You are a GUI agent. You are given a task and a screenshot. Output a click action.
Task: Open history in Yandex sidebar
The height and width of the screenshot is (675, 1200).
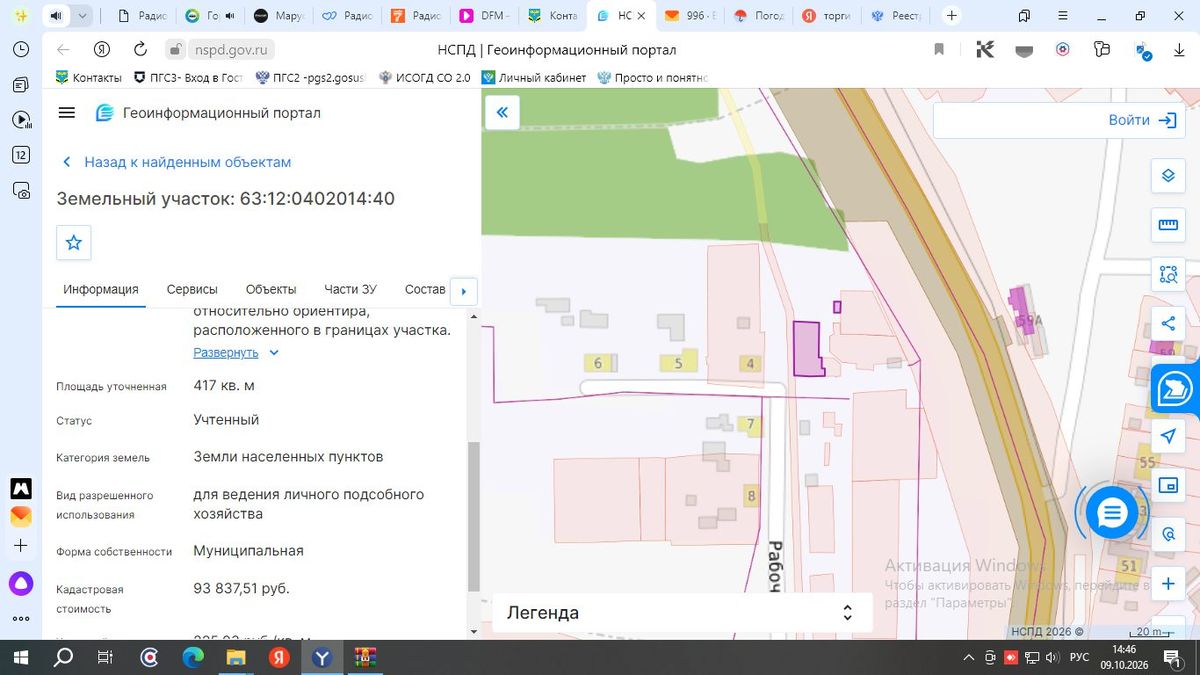21,49
